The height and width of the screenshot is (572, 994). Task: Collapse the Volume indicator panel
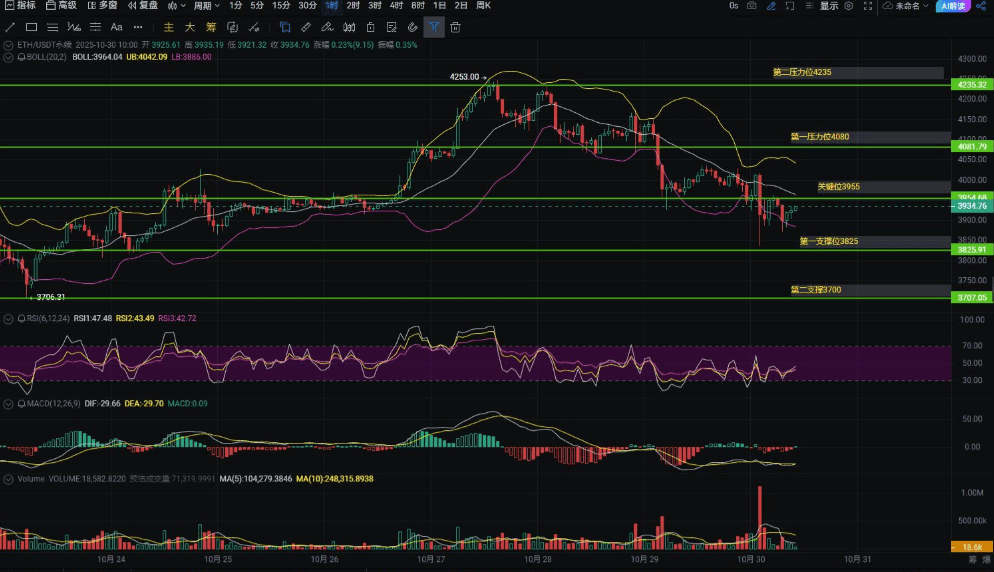click(9, 480)
